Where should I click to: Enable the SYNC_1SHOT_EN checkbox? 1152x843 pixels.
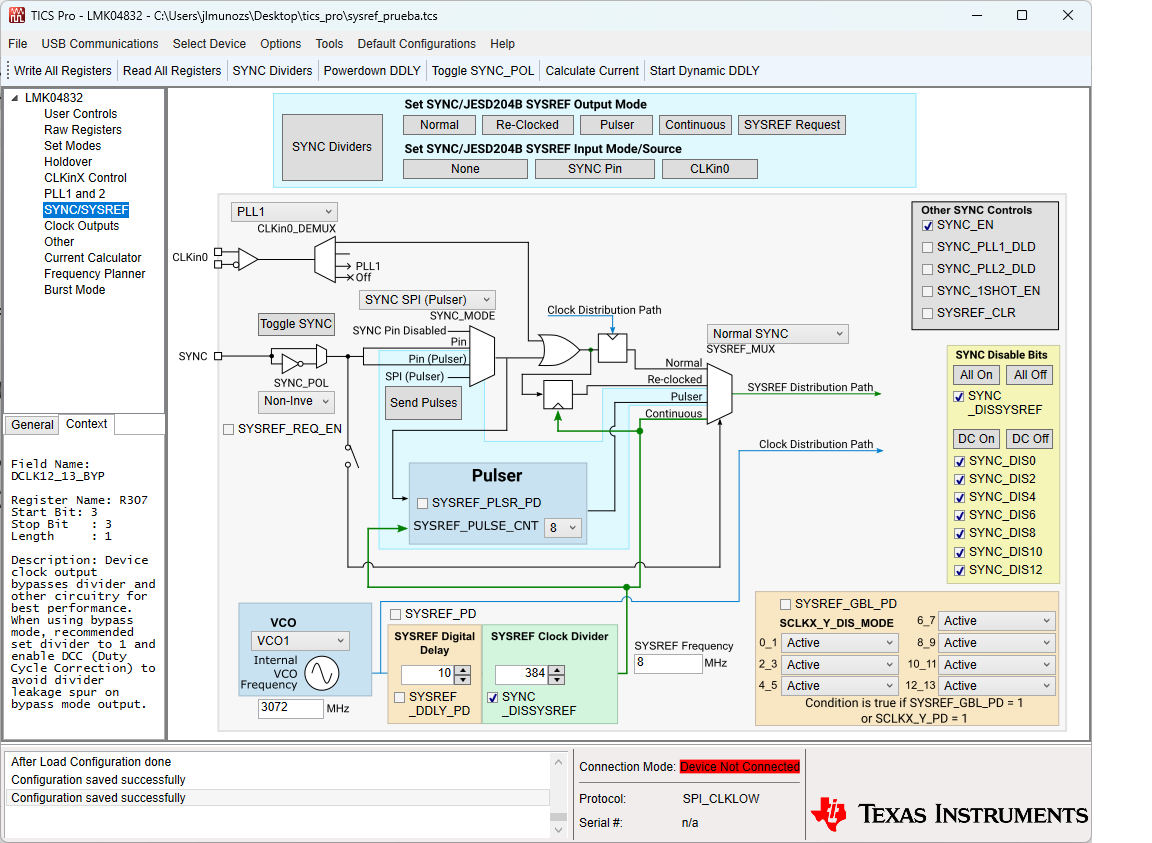[x=927, y=292]
